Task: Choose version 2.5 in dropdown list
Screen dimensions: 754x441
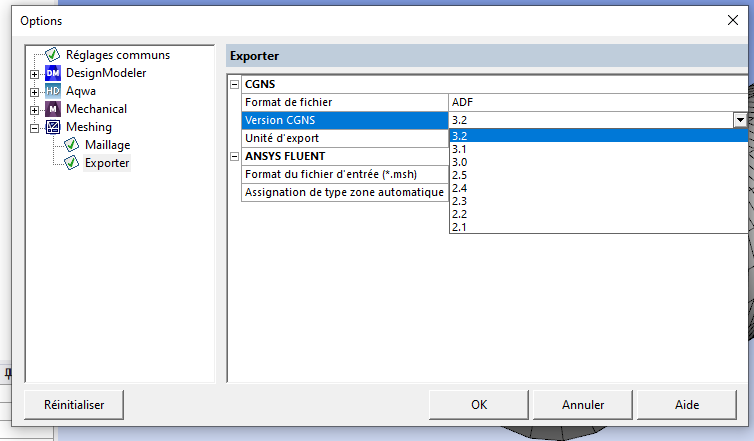Action: pyautogui.click(x=460, y=176)
